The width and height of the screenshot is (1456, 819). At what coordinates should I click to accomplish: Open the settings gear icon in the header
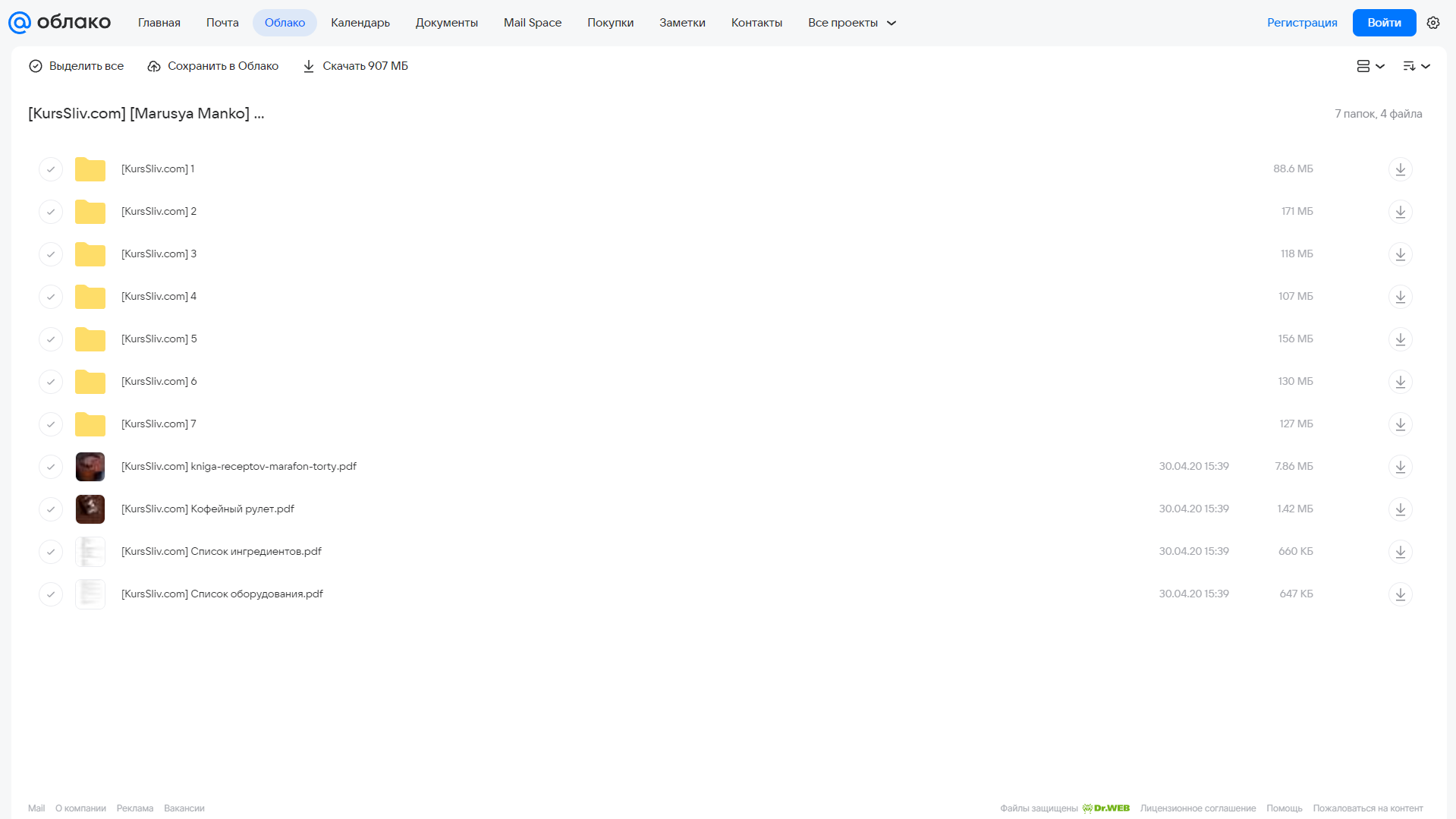coord(1432,23)
